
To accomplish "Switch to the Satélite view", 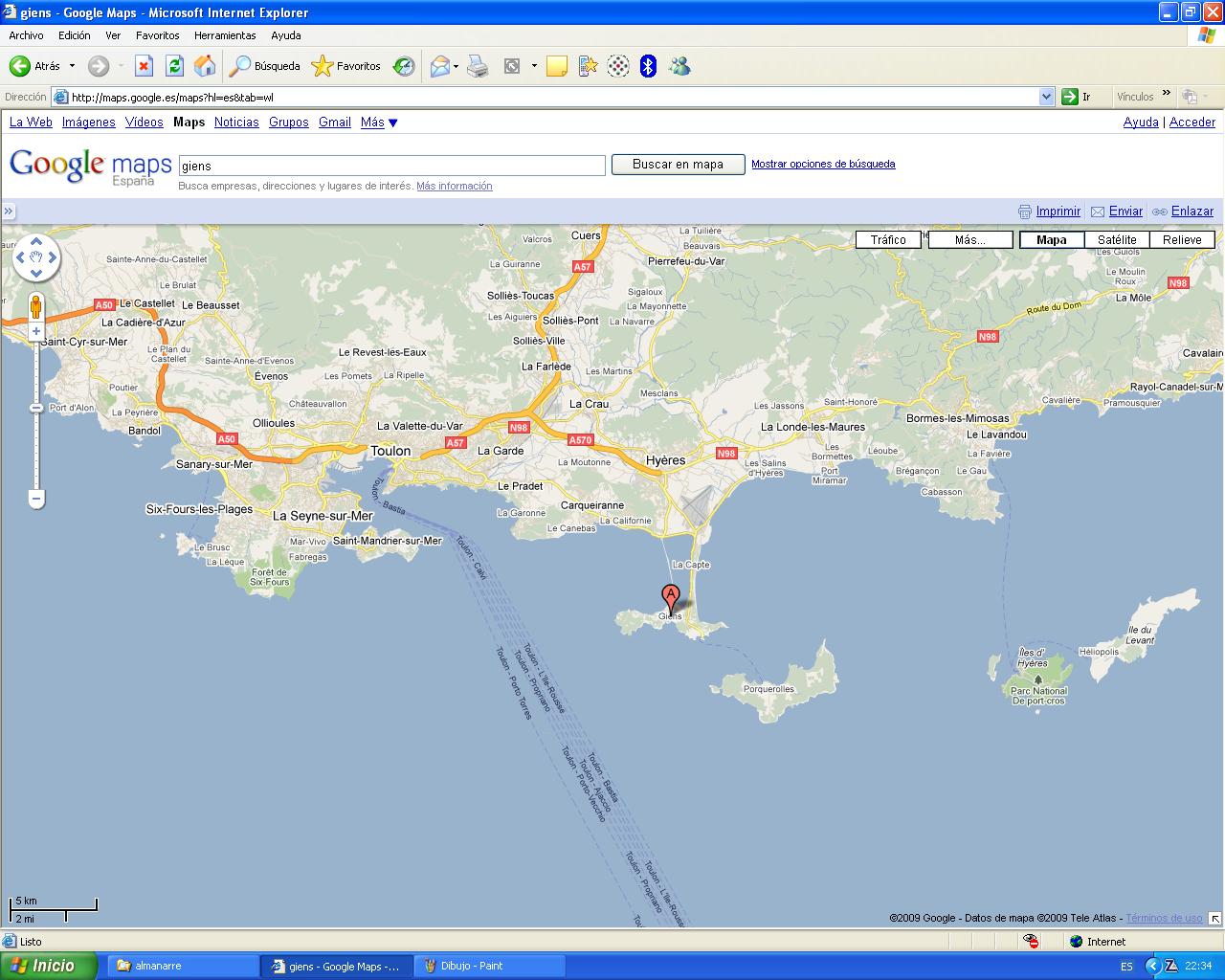I will coord(1117,240).
